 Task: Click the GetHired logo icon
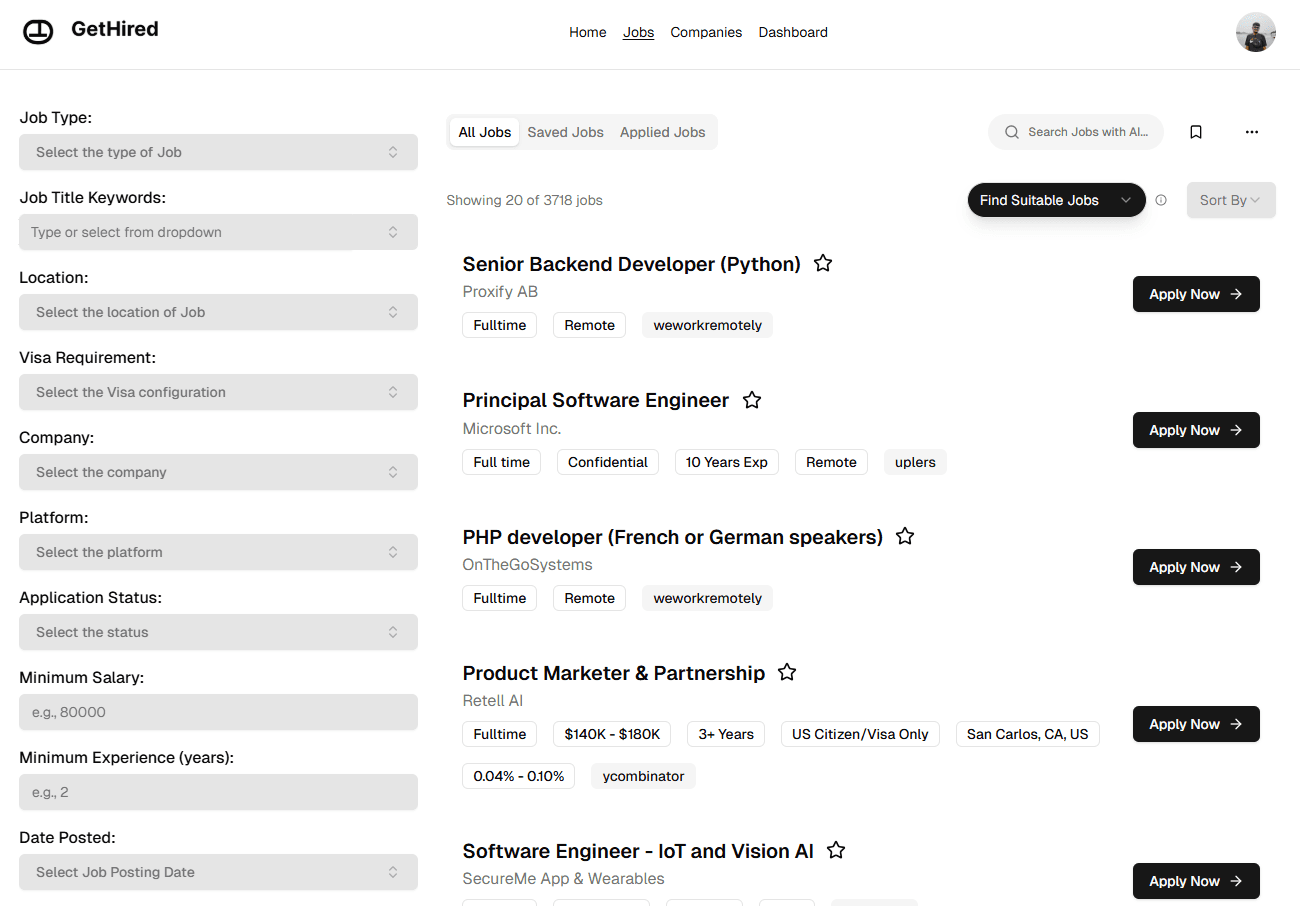tap(38, 32)
